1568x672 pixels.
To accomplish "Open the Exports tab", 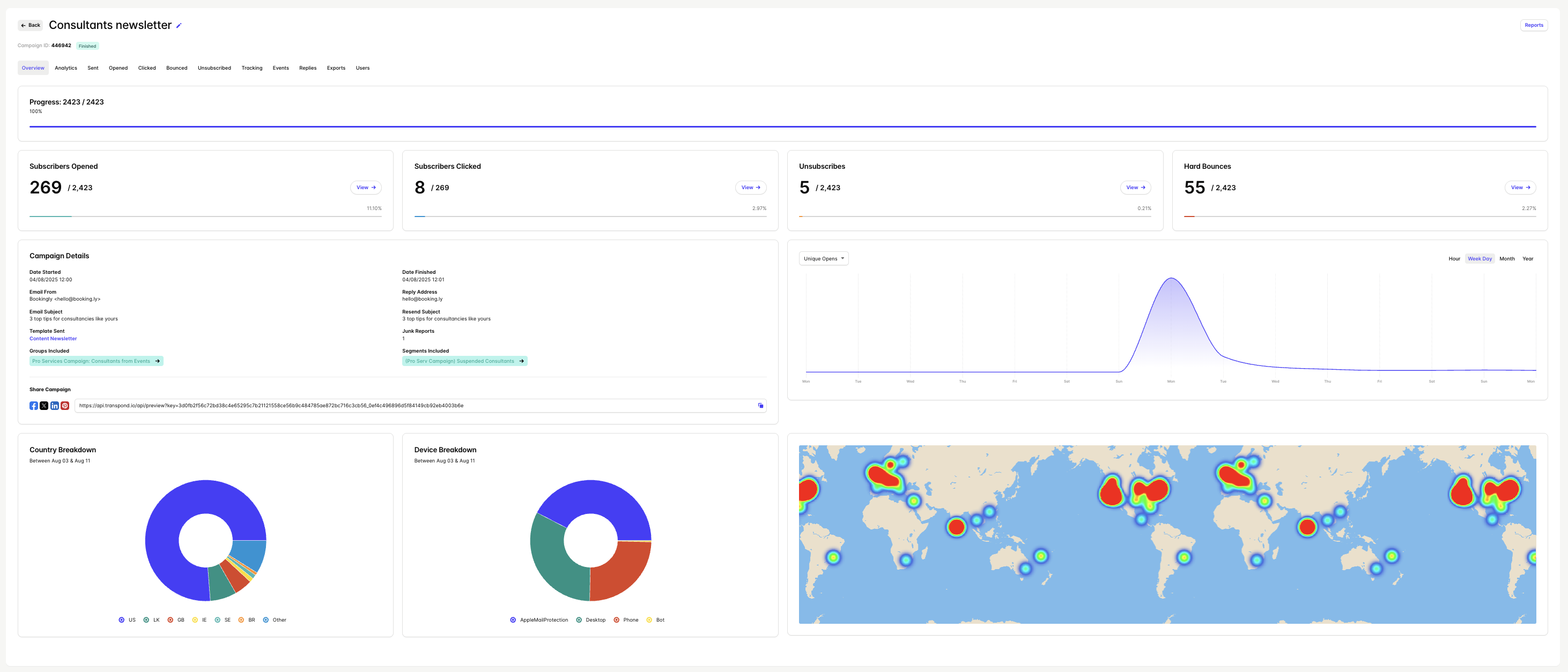I will [x=336, y=68].
